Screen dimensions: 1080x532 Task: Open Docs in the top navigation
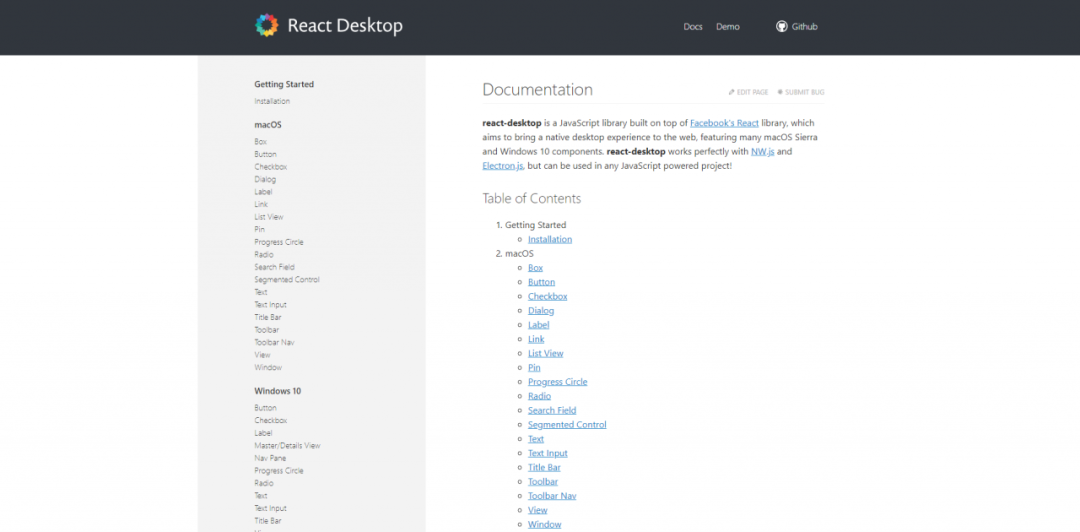693,27
